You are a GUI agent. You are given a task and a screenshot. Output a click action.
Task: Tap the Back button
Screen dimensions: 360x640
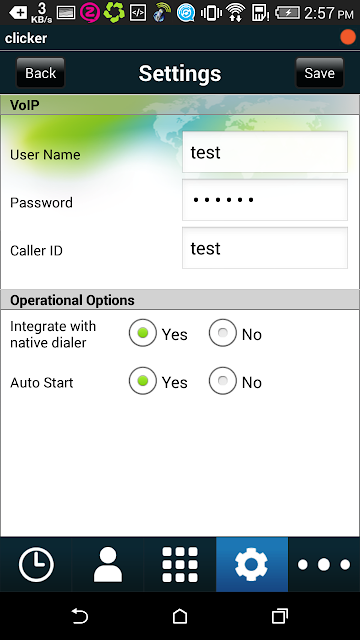point(40,73)
